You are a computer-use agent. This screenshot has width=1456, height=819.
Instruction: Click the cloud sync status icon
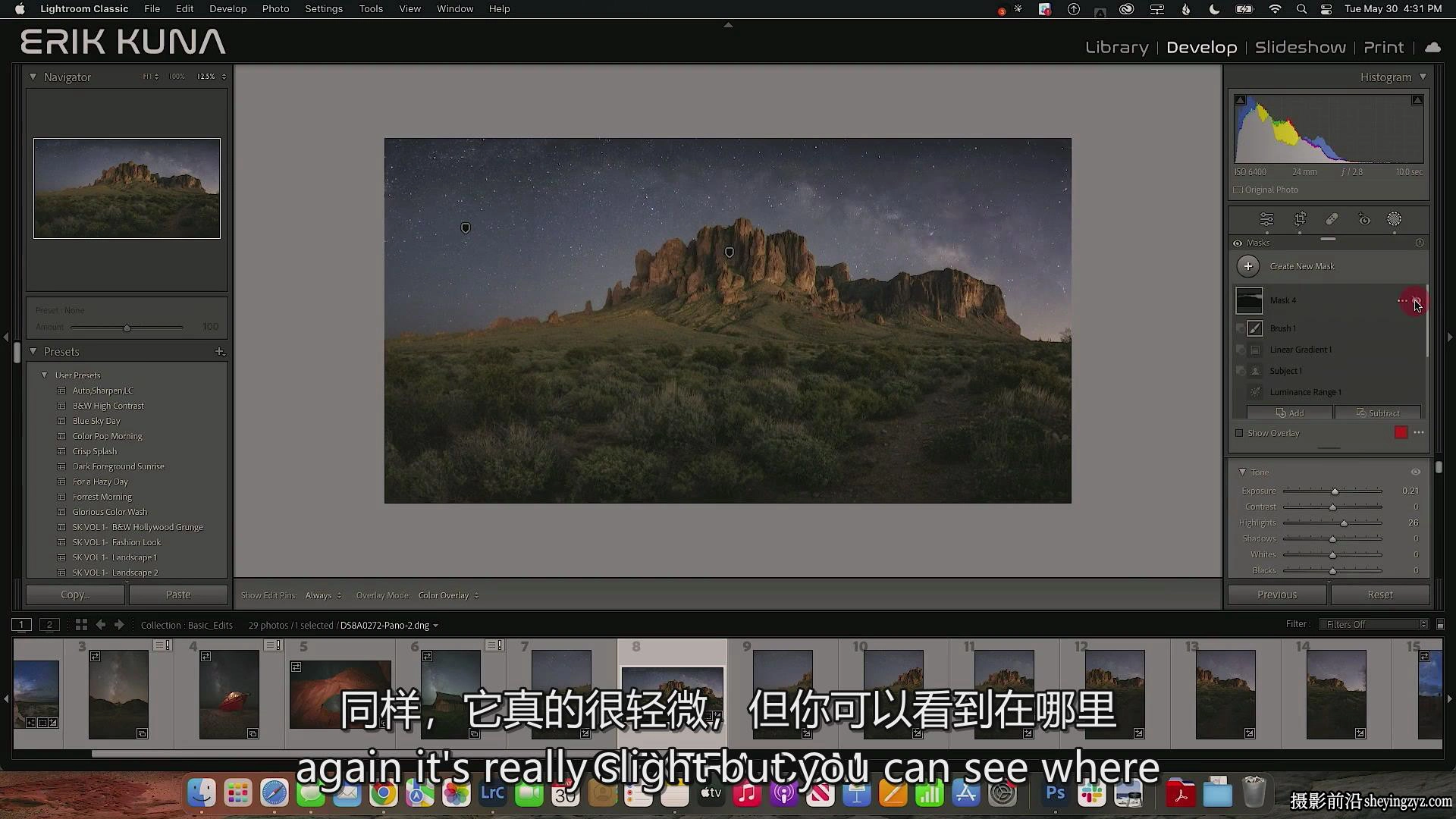(x=1432, y=47)
